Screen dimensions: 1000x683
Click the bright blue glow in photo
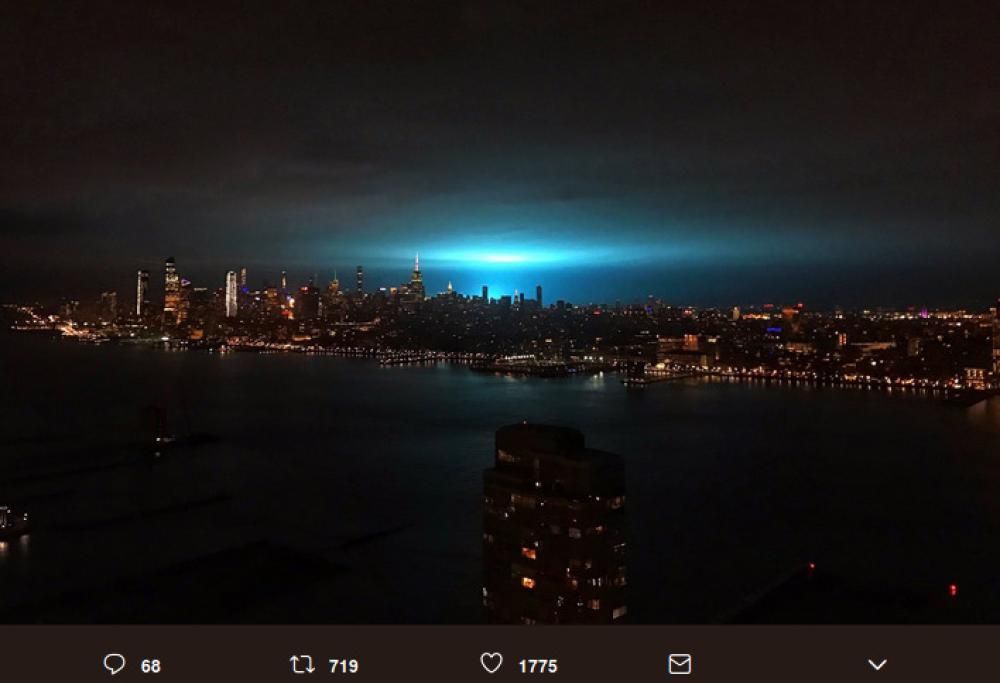pyautogui.click(x=504, y=258)
